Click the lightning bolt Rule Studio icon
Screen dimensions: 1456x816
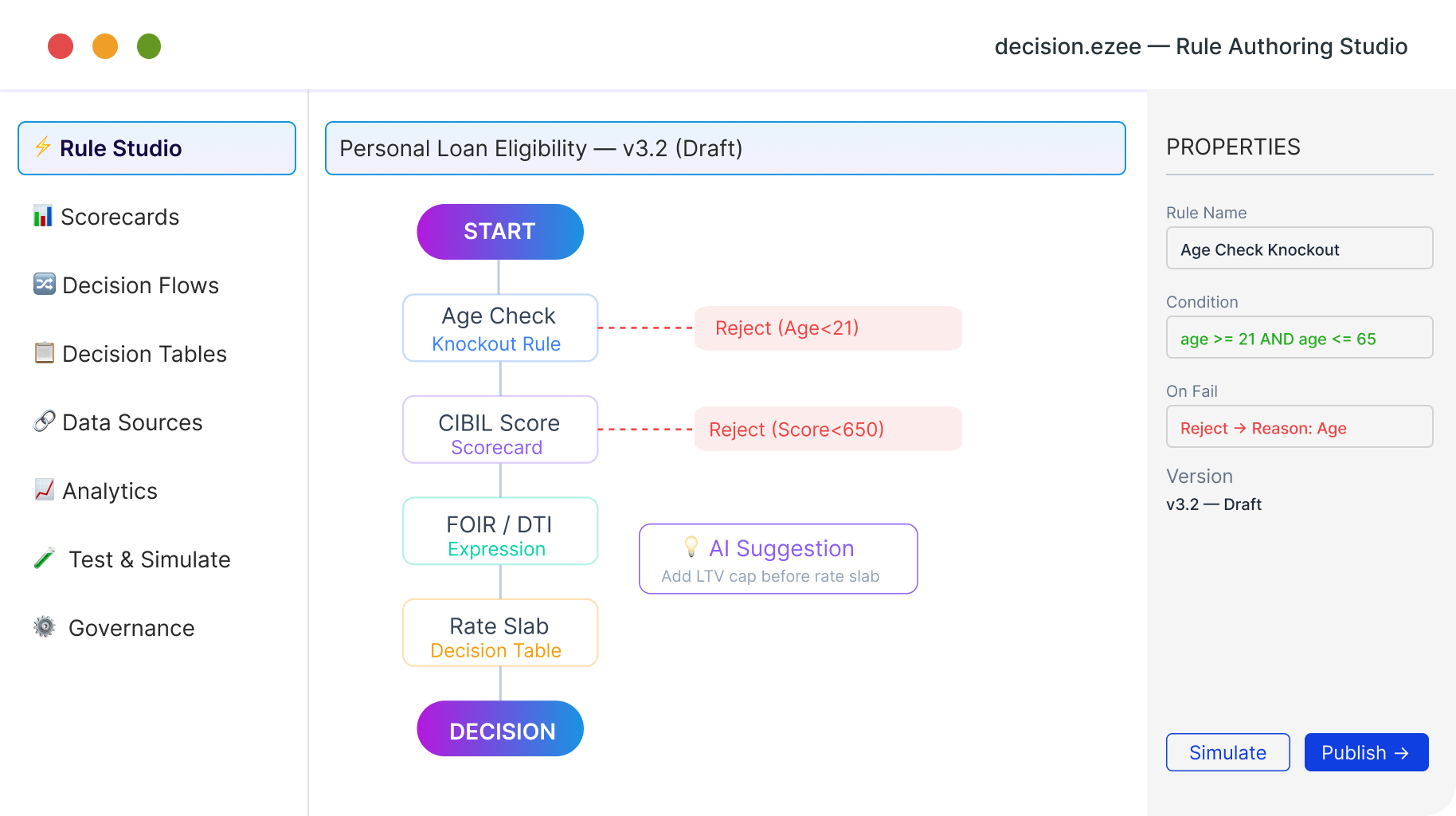point(43,147)
